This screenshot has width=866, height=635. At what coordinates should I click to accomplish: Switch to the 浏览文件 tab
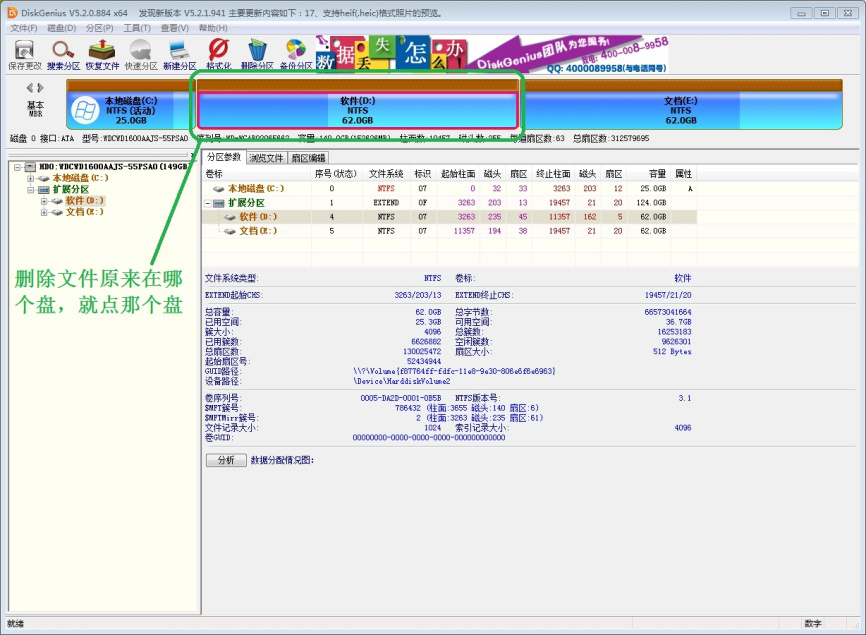(x=267, y=158)
